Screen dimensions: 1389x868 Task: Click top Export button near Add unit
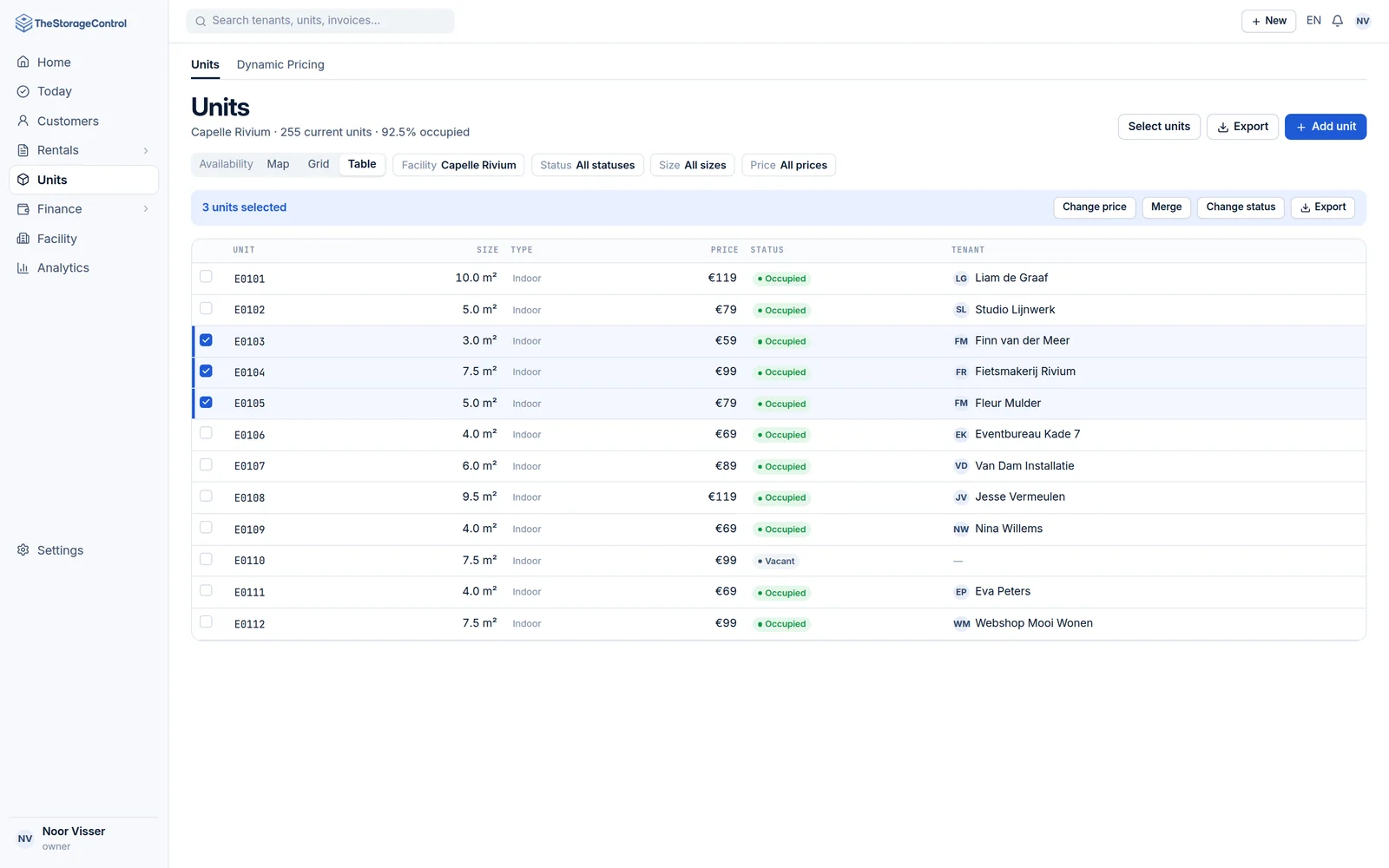[1242, 127]
